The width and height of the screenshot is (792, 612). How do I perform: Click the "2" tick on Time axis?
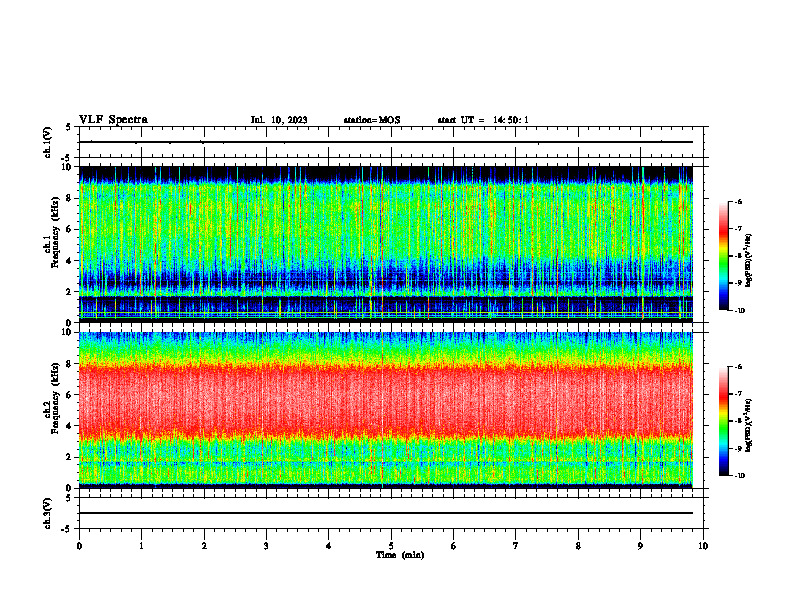point(204,546)
